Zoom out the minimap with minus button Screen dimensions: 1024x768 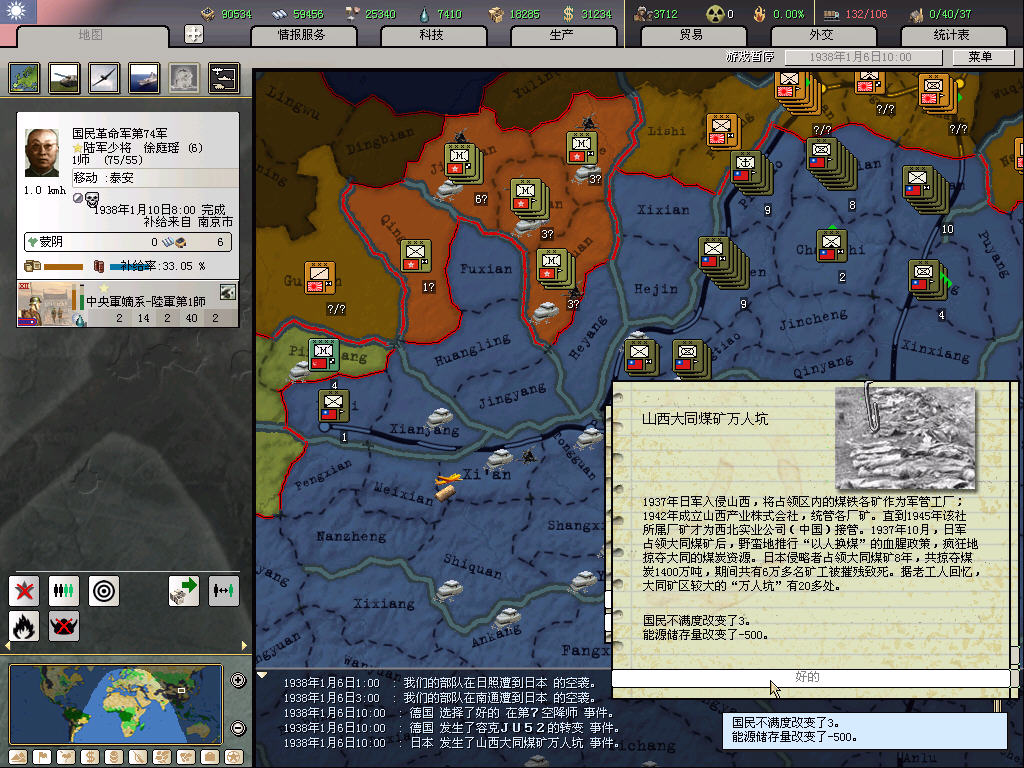[238, 728]
